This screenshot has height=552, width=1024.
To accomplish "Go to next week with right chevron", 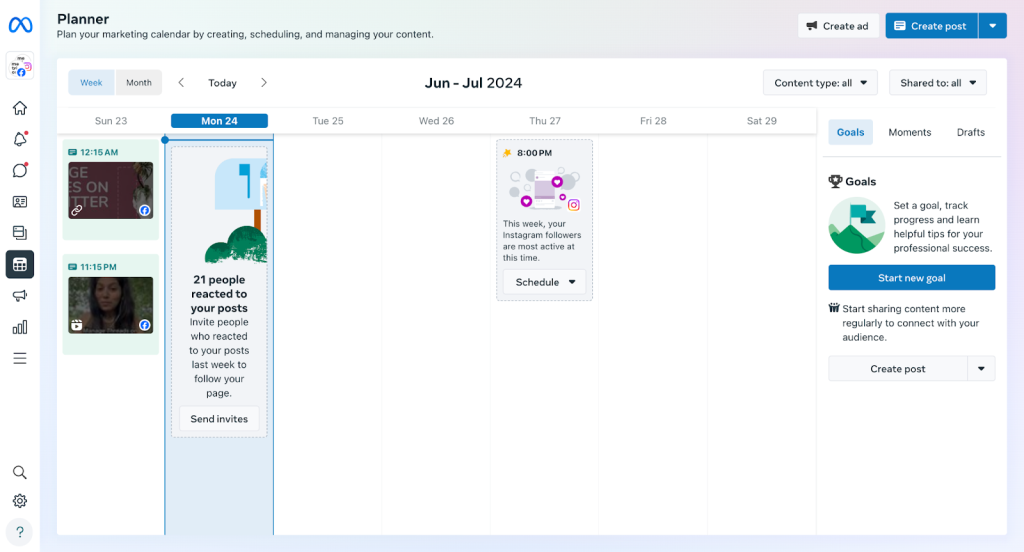I will point(264,83).
